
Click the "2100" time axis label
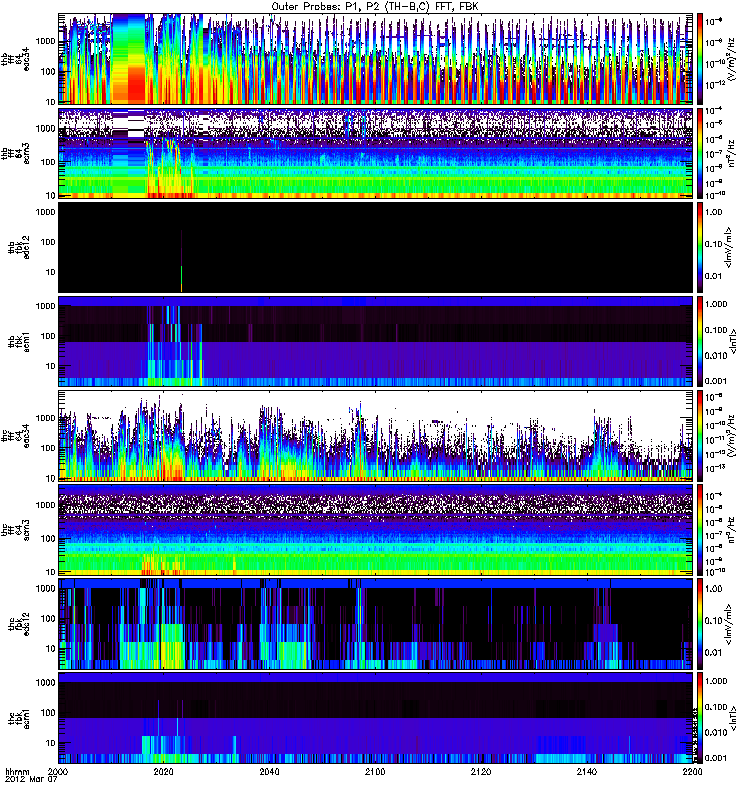click(x=375, y=771)
